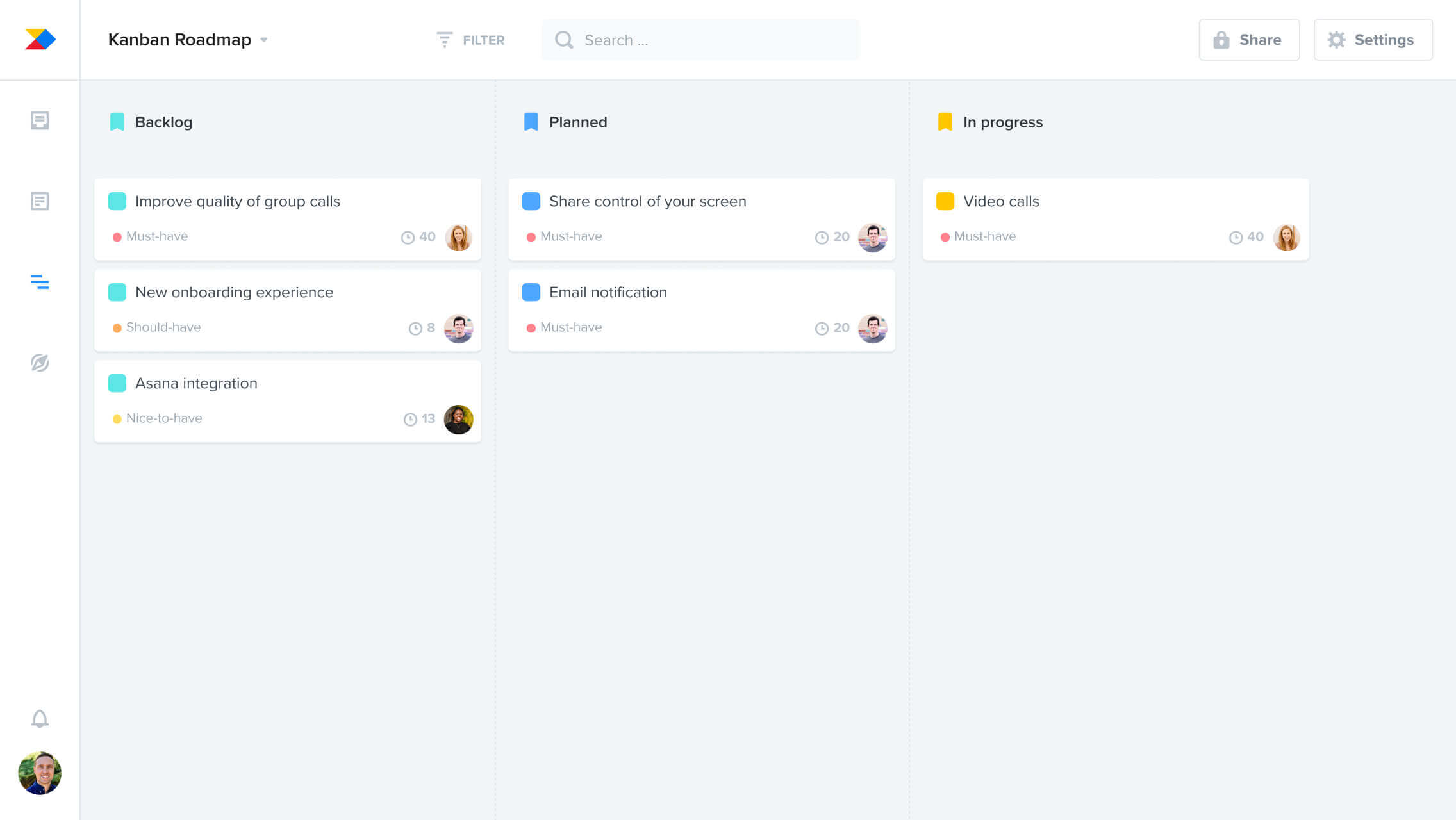Click the share lock icon button
Screen dimensions: 1456x820
click(1221, 40)
